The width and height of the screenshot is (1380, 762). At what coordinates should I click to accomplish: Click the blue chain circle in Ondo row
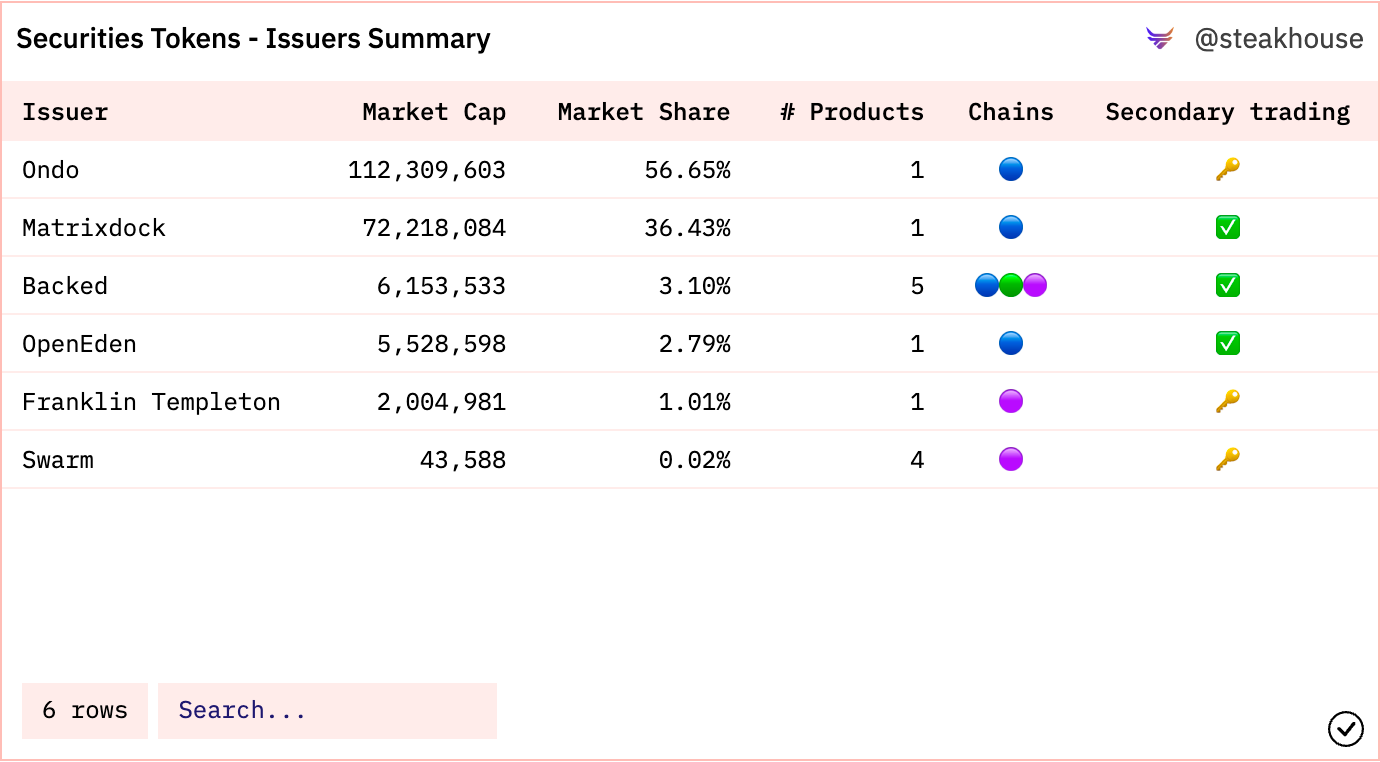pos(1011,170)
